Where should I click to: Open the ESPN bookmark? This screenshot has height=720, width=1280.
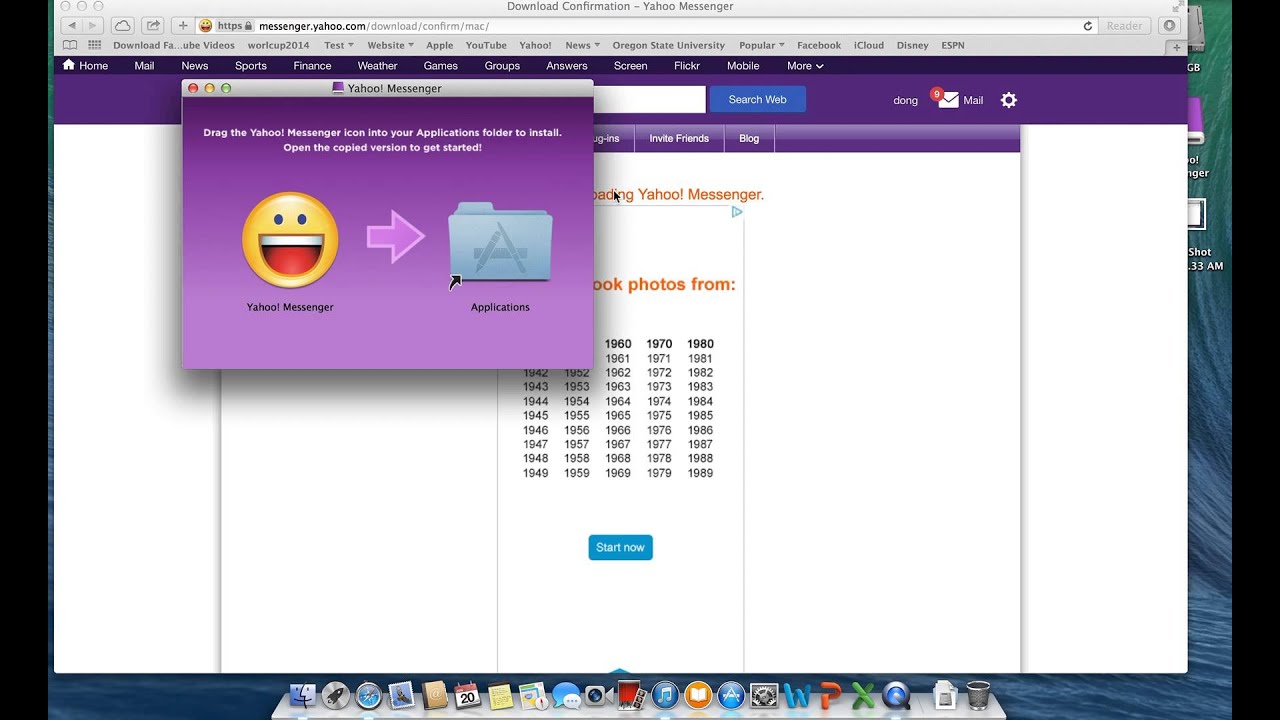[953, 45]
